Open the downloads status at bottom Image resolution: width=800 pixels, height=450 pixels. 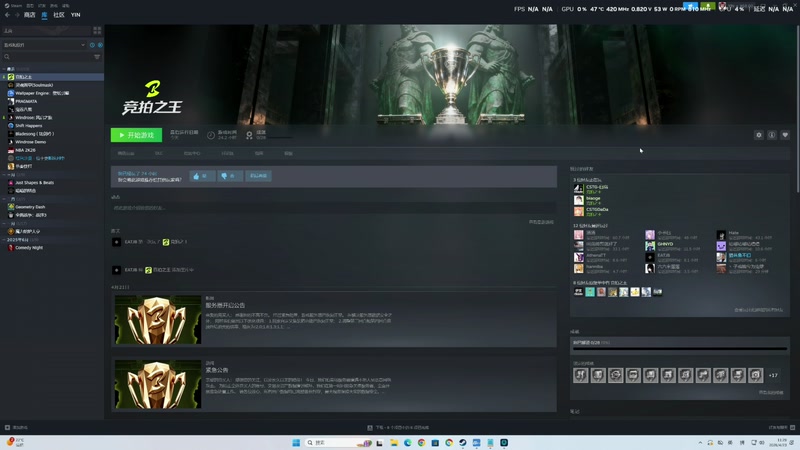[x=399, y=428]
